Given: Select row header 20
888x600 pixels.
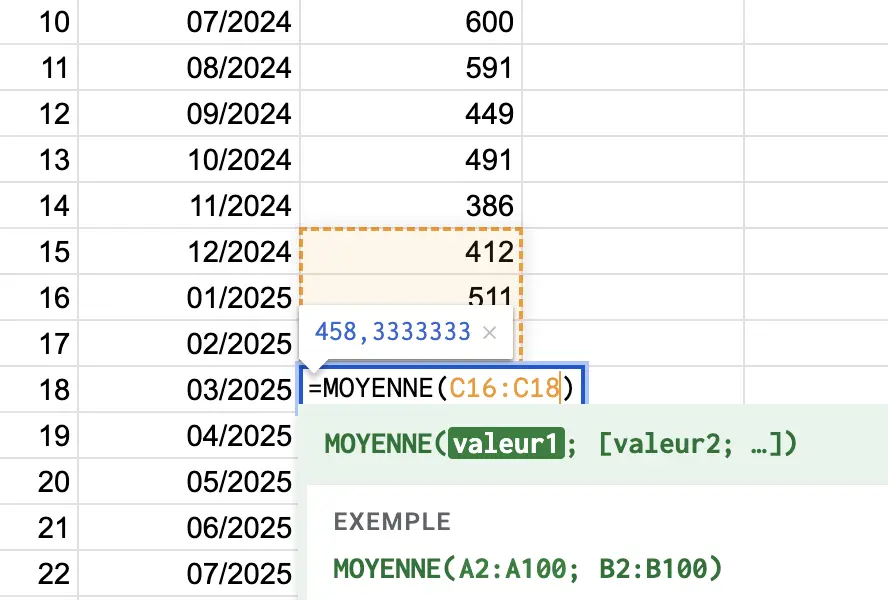Looking at the screenshot, I should [39, 481].
